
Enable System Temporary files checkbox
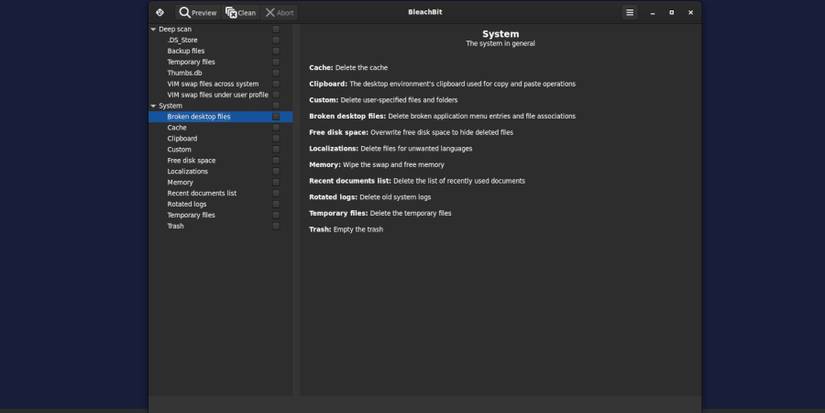[276, 215]
